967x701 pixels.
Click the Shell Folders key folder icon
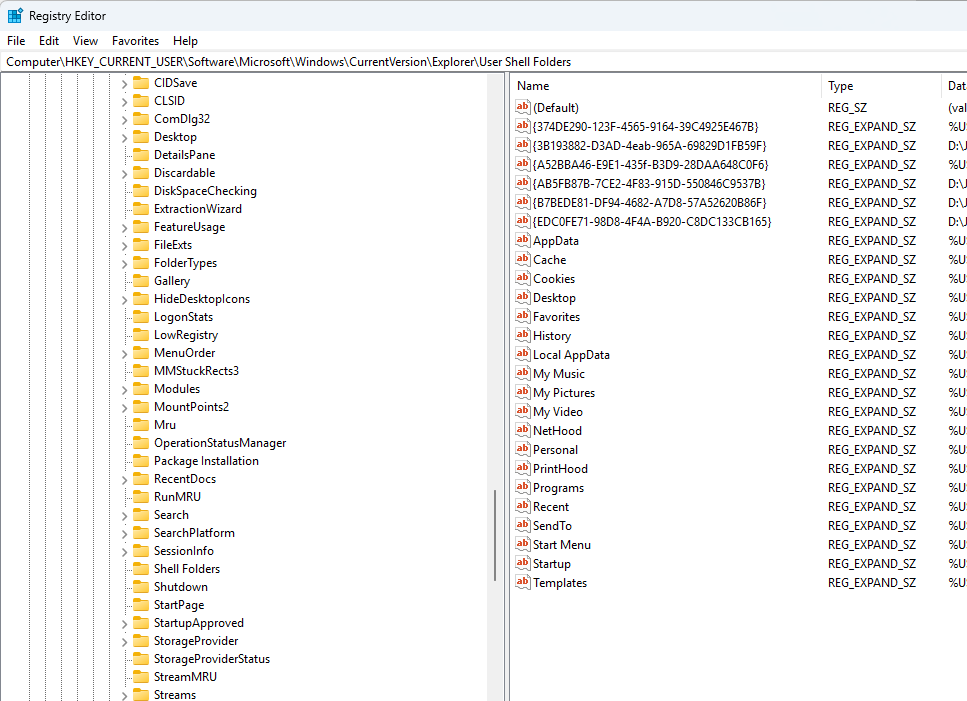(140, 568)
